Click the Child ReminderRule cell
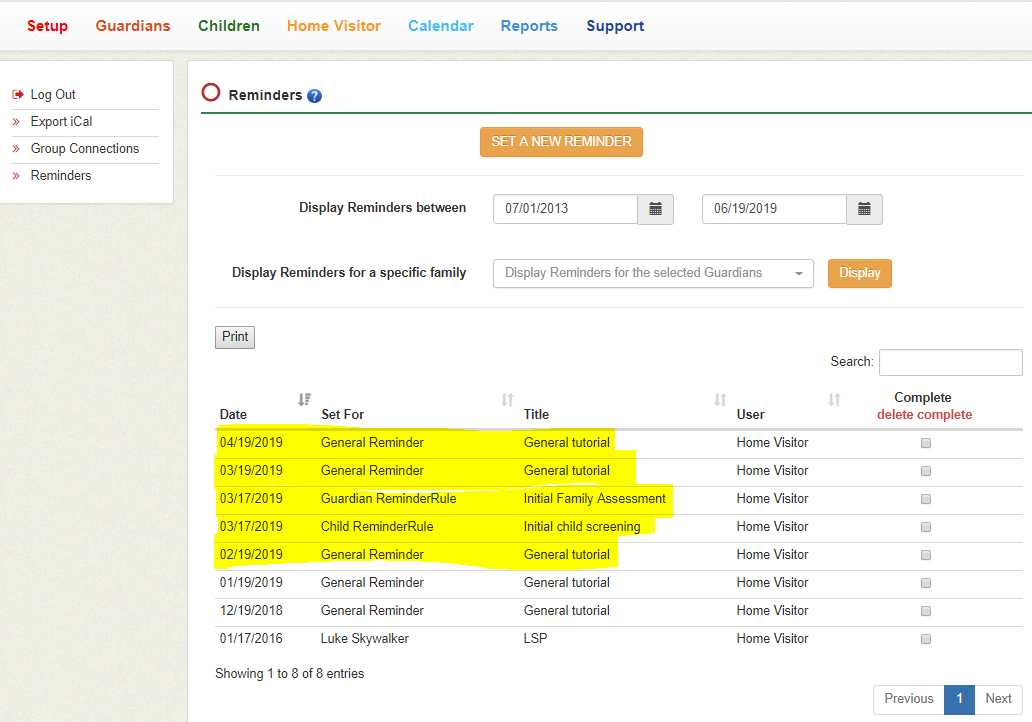 click(x=377, y=527)
